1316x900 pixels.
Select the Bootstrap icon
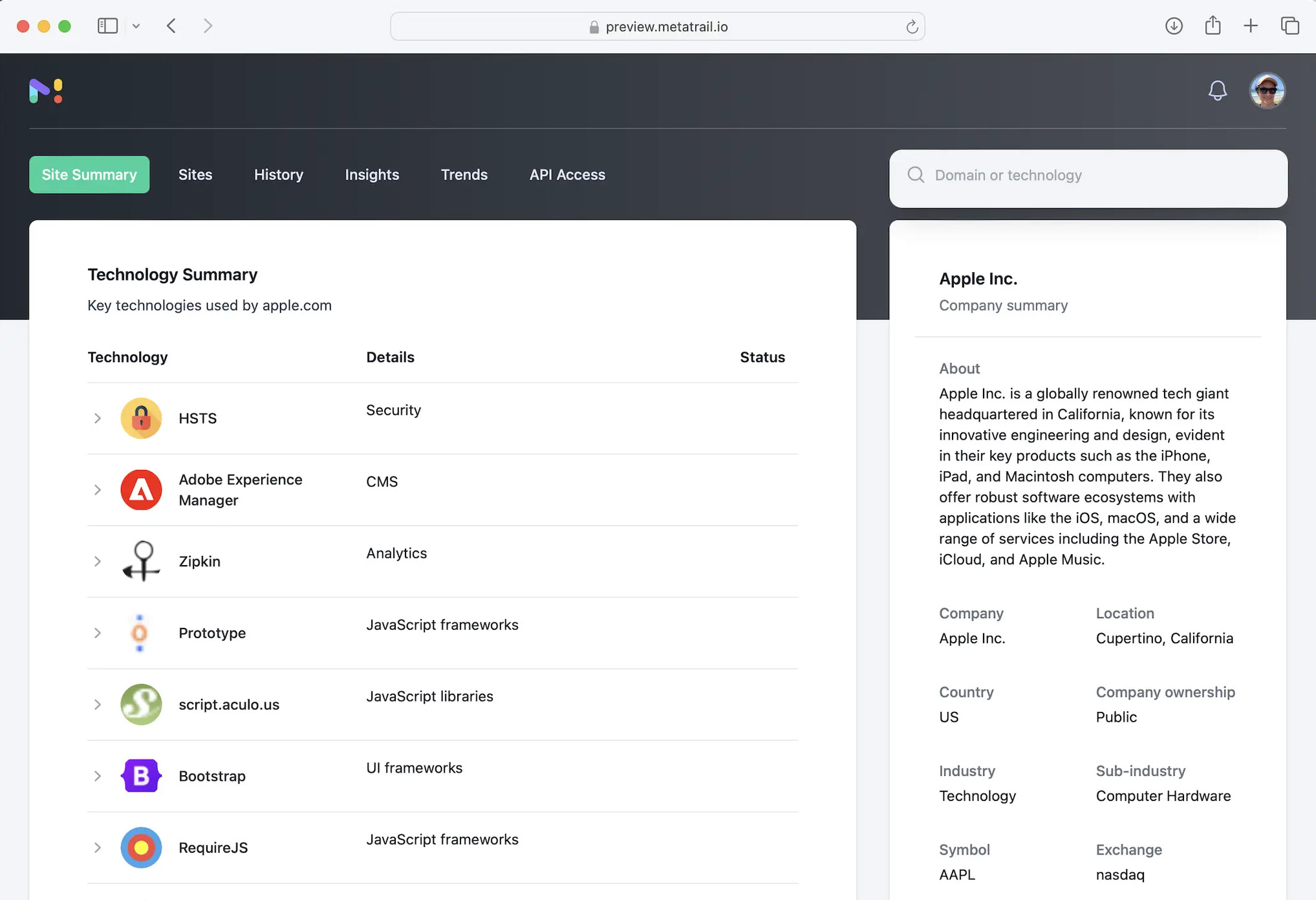(141, 776)
